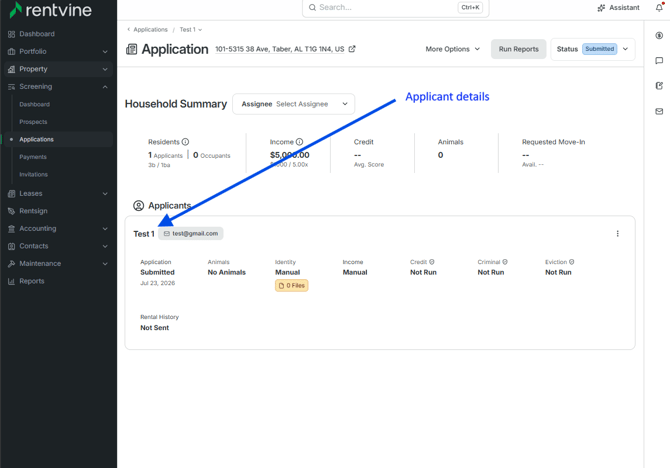Expand the Maintenance menu chevron
Viewport: 670px width, 468px height.
[x=105, y=264]
